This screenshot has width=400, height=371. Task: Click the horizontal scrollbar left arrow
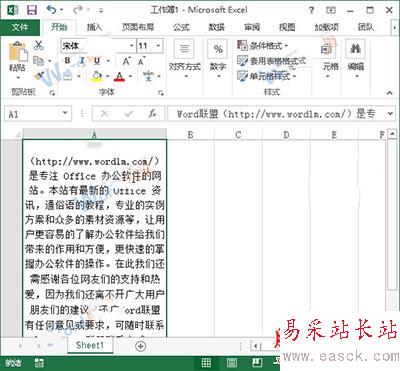pos(256,346)
